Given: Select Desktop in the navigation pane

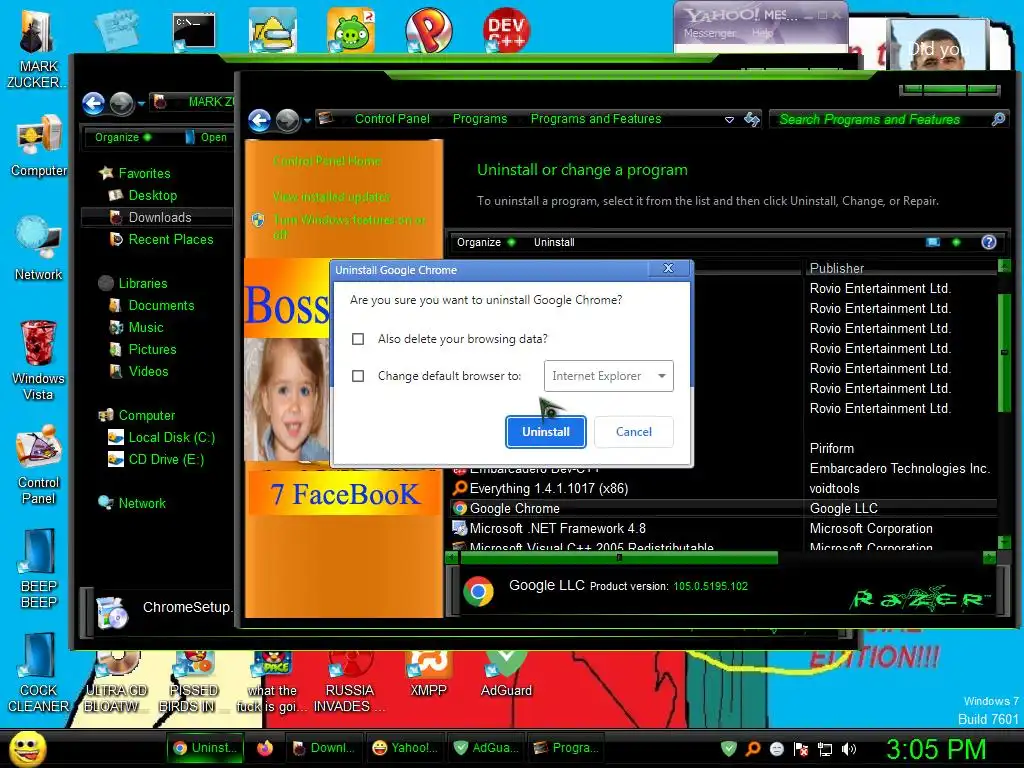Looking at the screenshot, I should coord(152,195).
